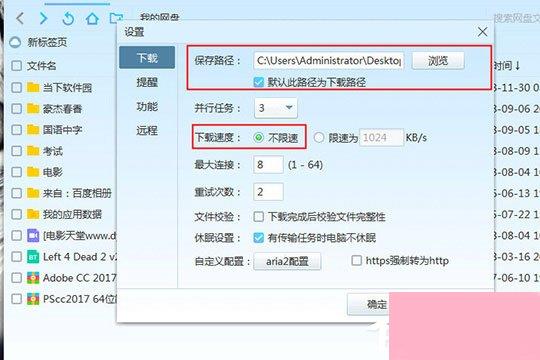The width and height of the screenshot is (540, 360).
Task: Select the PScc2017 64位 file name
Action: pos(80,299)
